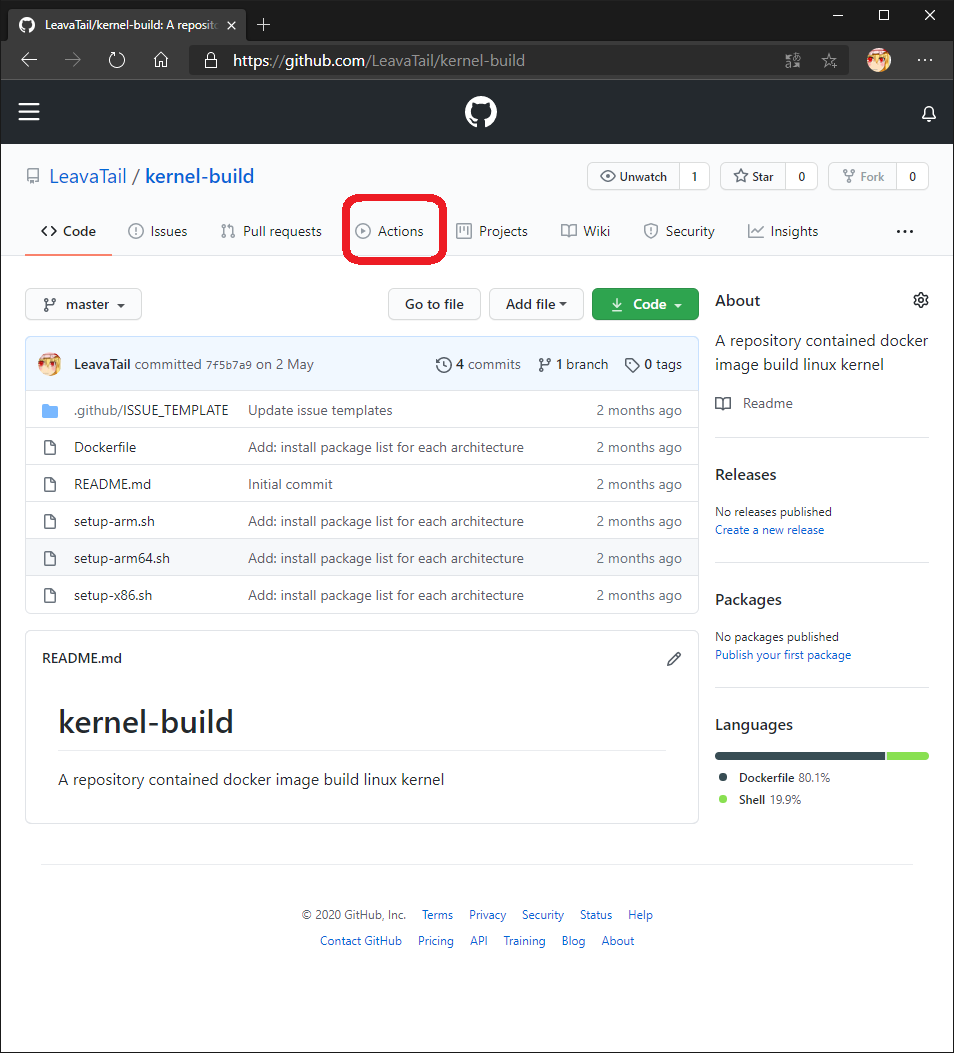The height and width of the screenshot is (1053, 954).
Task: View 1 branch list
Action: tap(573, 364)
